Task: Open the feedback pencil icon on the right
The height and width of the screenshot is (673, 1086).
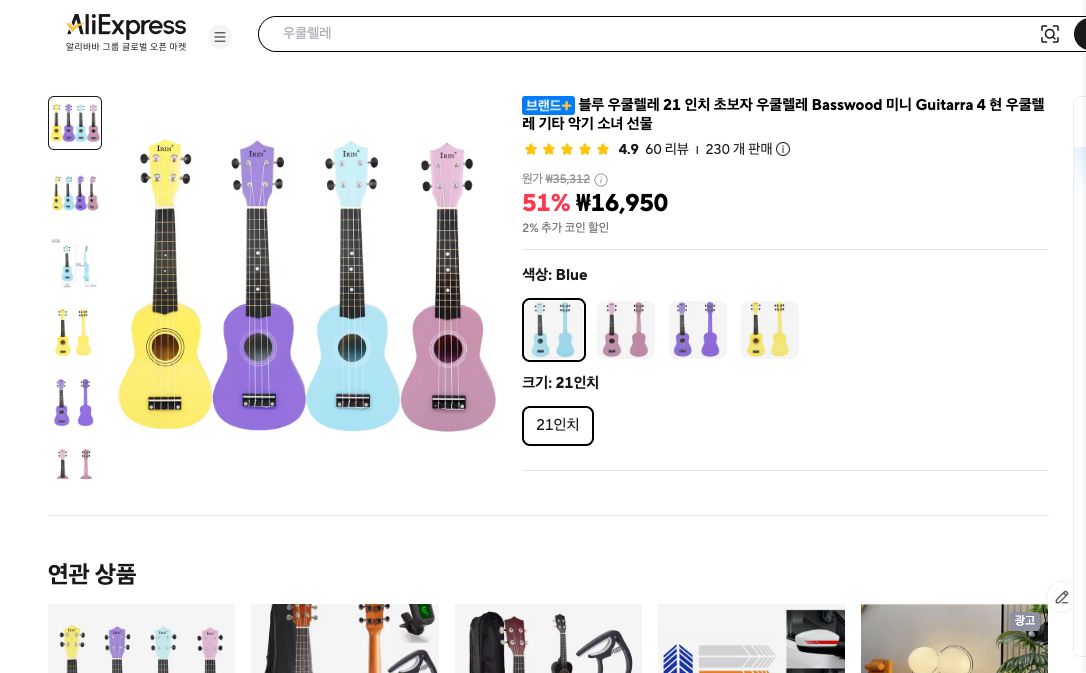Action: (x=1062, y=597)
